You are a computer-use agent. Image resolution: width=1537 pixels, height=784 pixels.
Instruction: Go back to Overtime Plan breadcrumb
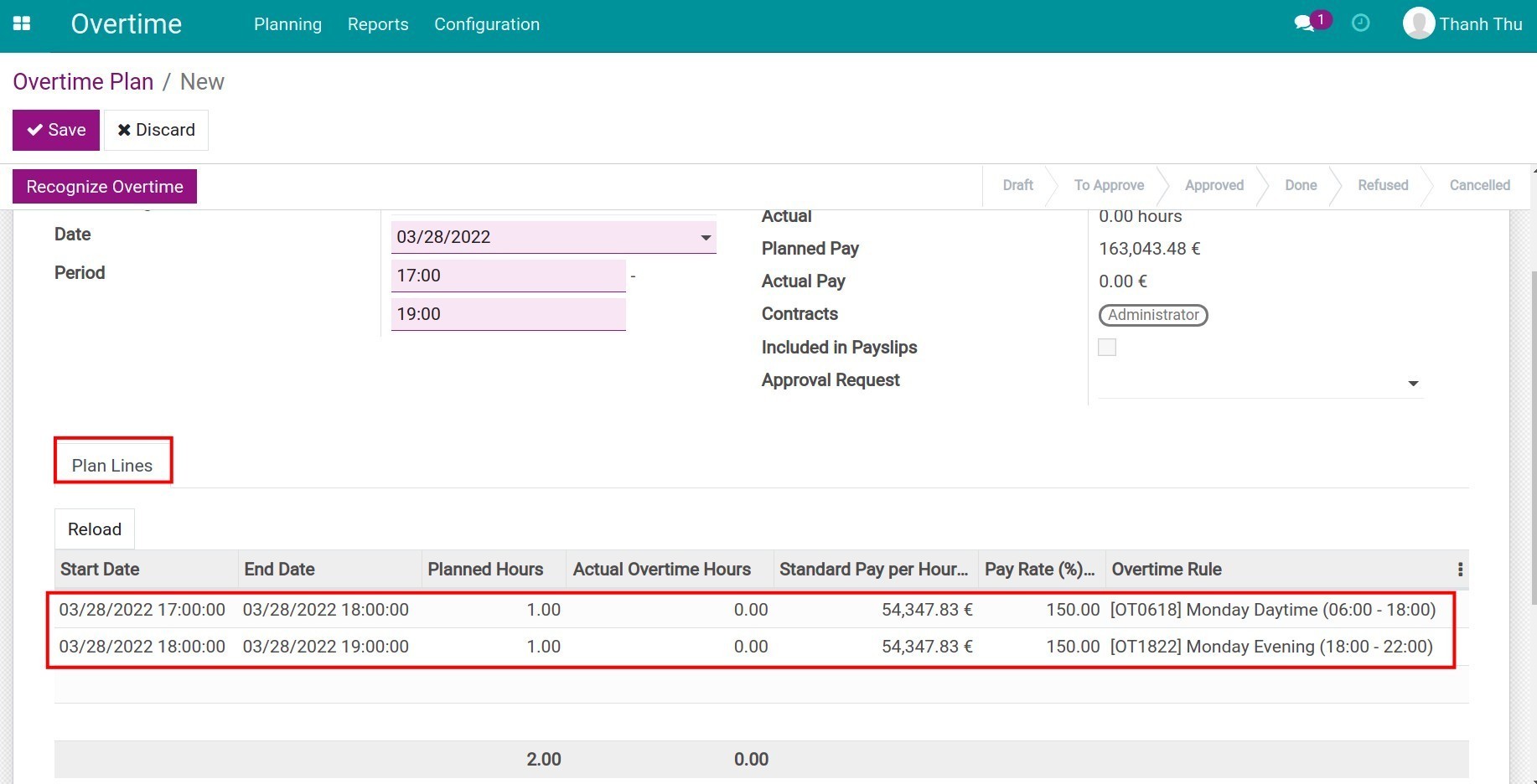(83, 82)
